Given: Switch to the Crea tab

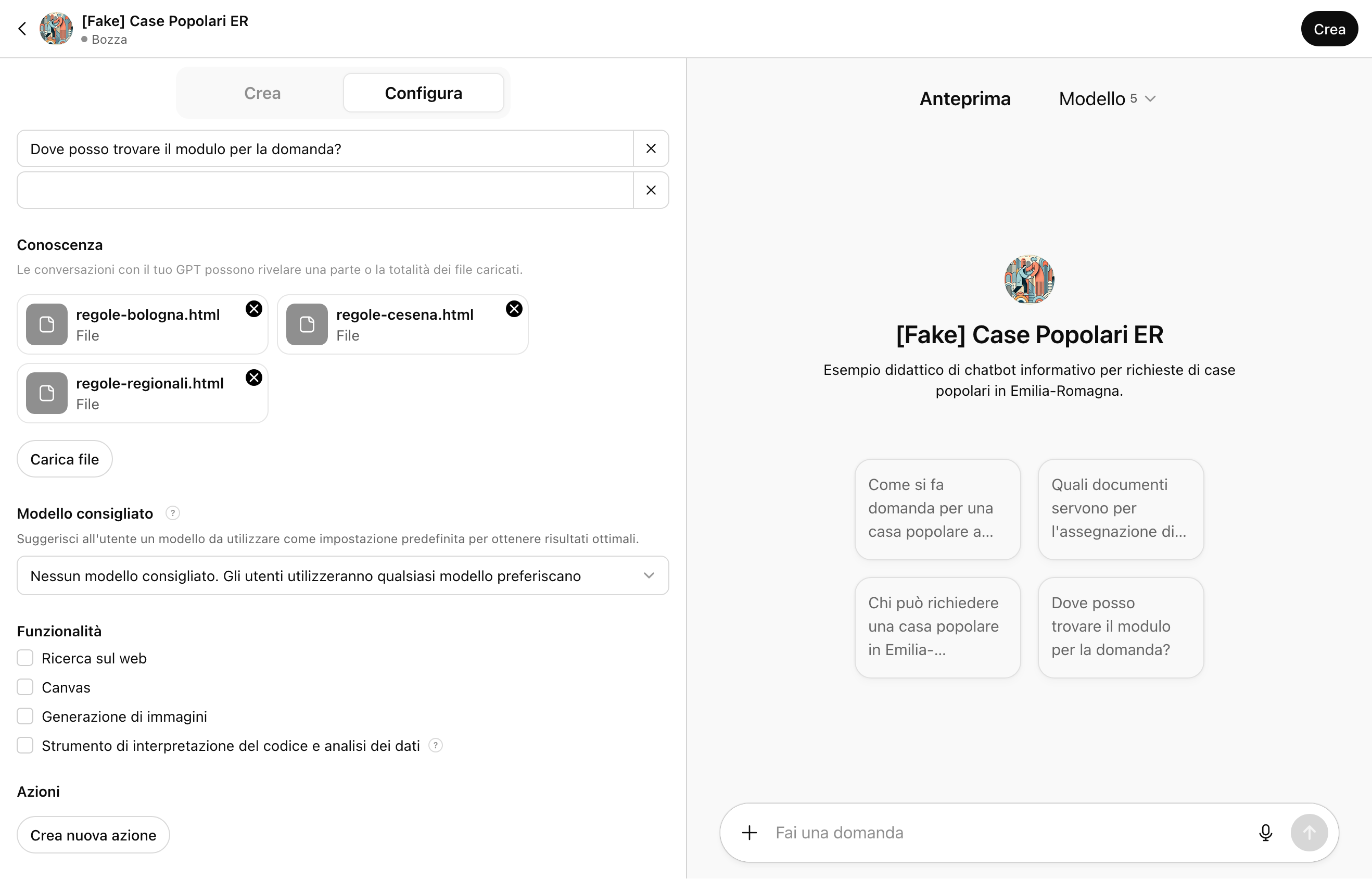Looking at the screenshot, I should 262,93.
